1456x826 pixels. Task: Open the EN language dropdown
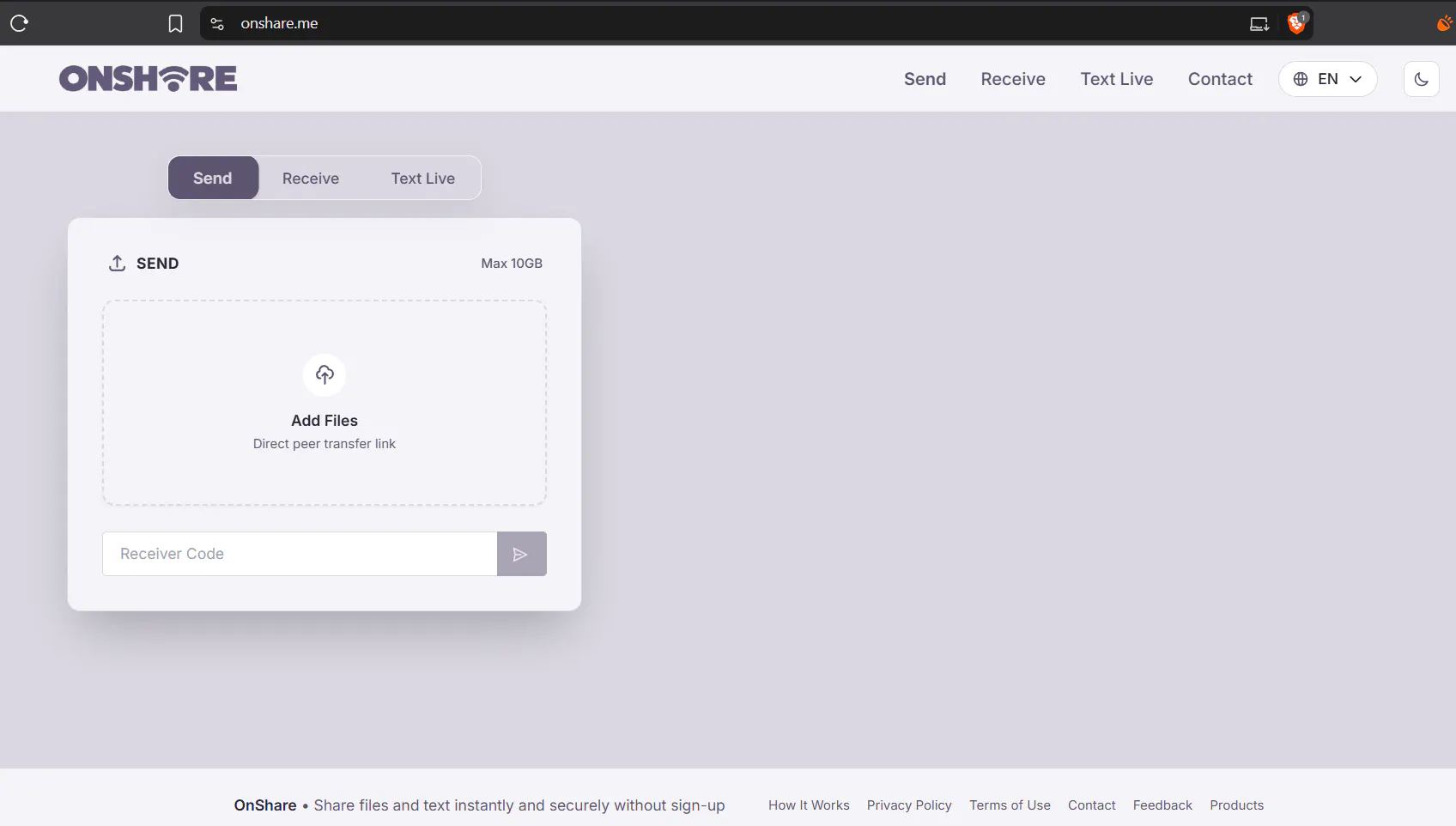click(x=1327, y=79)
